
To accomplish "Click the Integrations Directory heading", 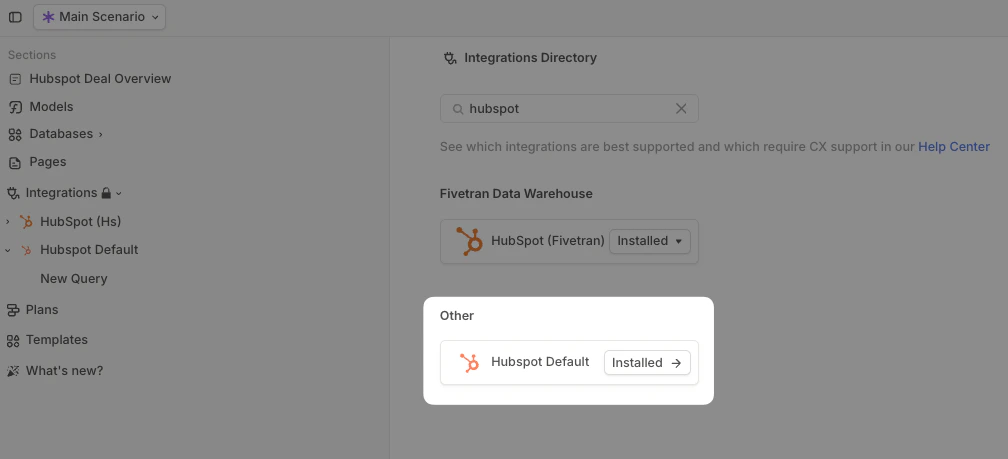I will coord(530,58).
